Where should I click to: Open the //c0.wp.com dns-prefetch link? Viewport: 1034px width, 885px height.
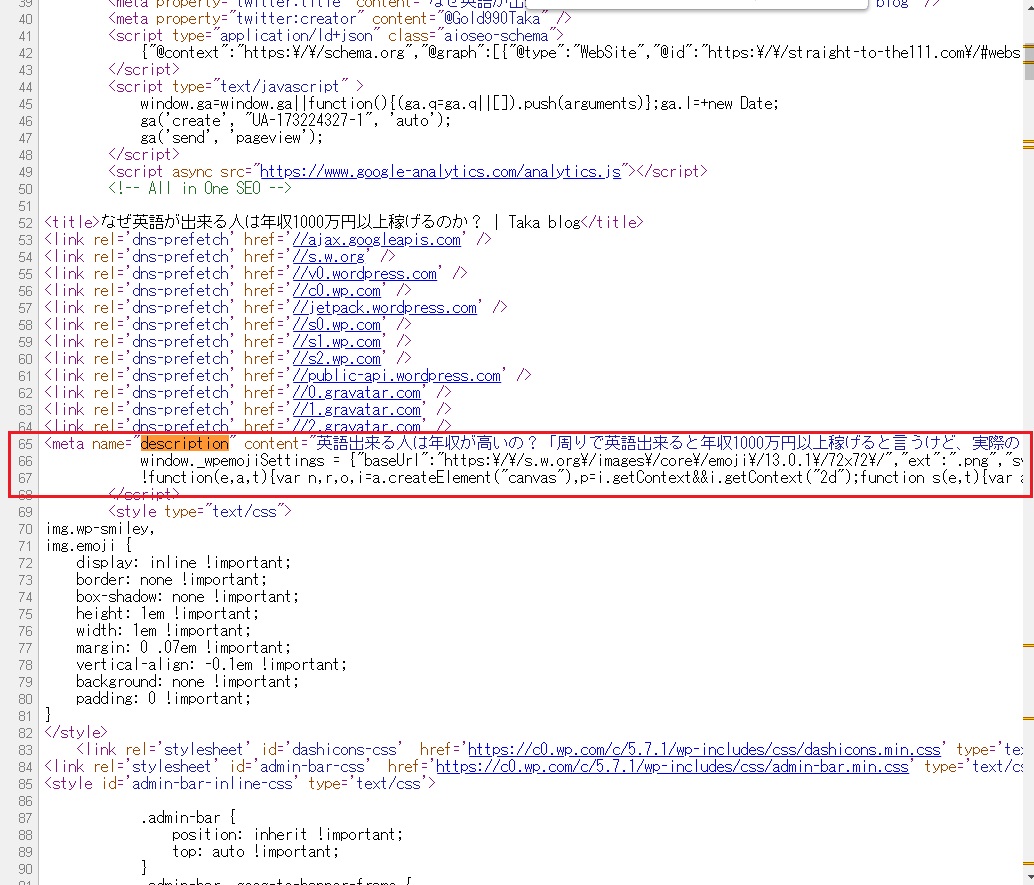coord(336,291)
